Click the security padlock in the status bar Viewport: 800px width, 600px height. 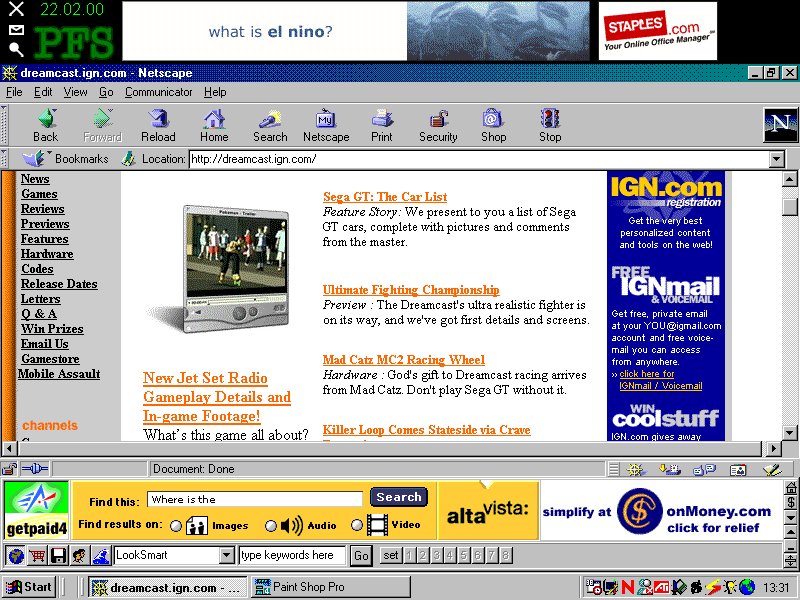point(9,468)
